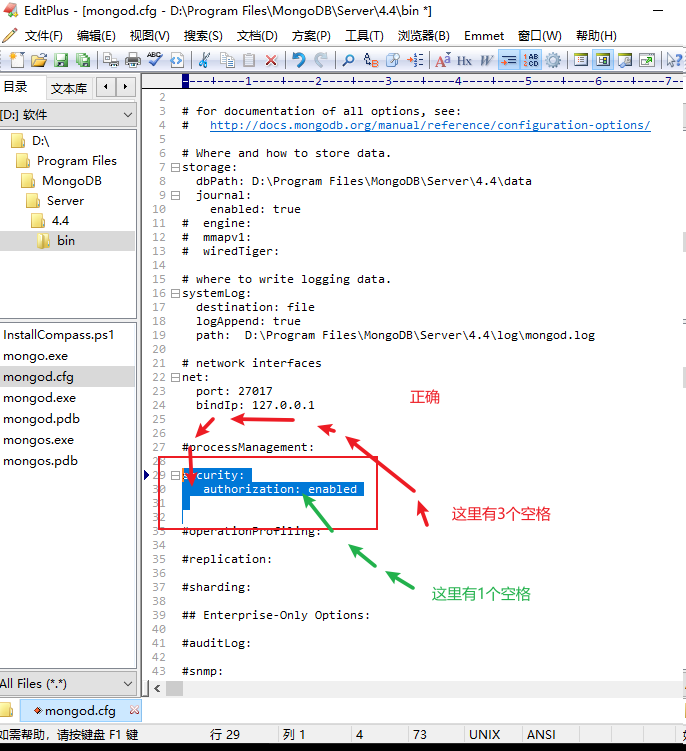Select mongod.exe in the file list
The width and height of the screenshot is (686, 751).
[39, 398]
